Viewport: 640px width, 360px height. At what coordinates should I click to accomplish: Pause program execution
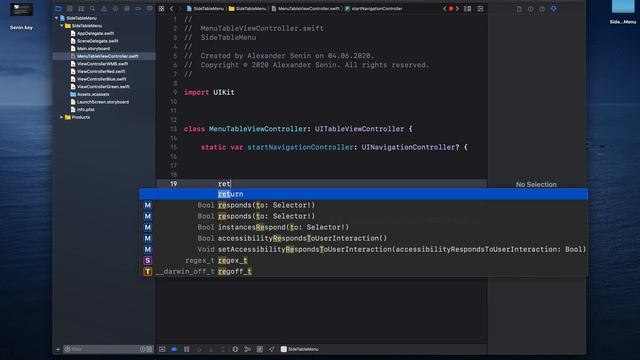pos(187,349)
